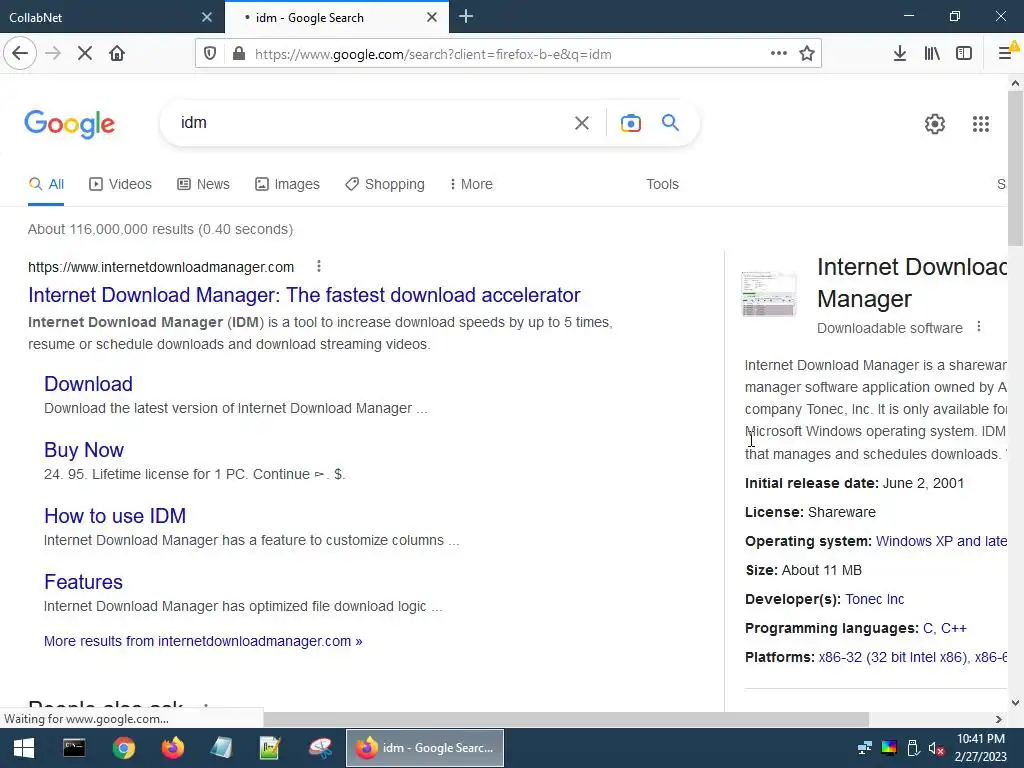Follow the Windows XP and later link
Image resolution: width=1024 pixels, height=768 pixels.
coord(941,541)
